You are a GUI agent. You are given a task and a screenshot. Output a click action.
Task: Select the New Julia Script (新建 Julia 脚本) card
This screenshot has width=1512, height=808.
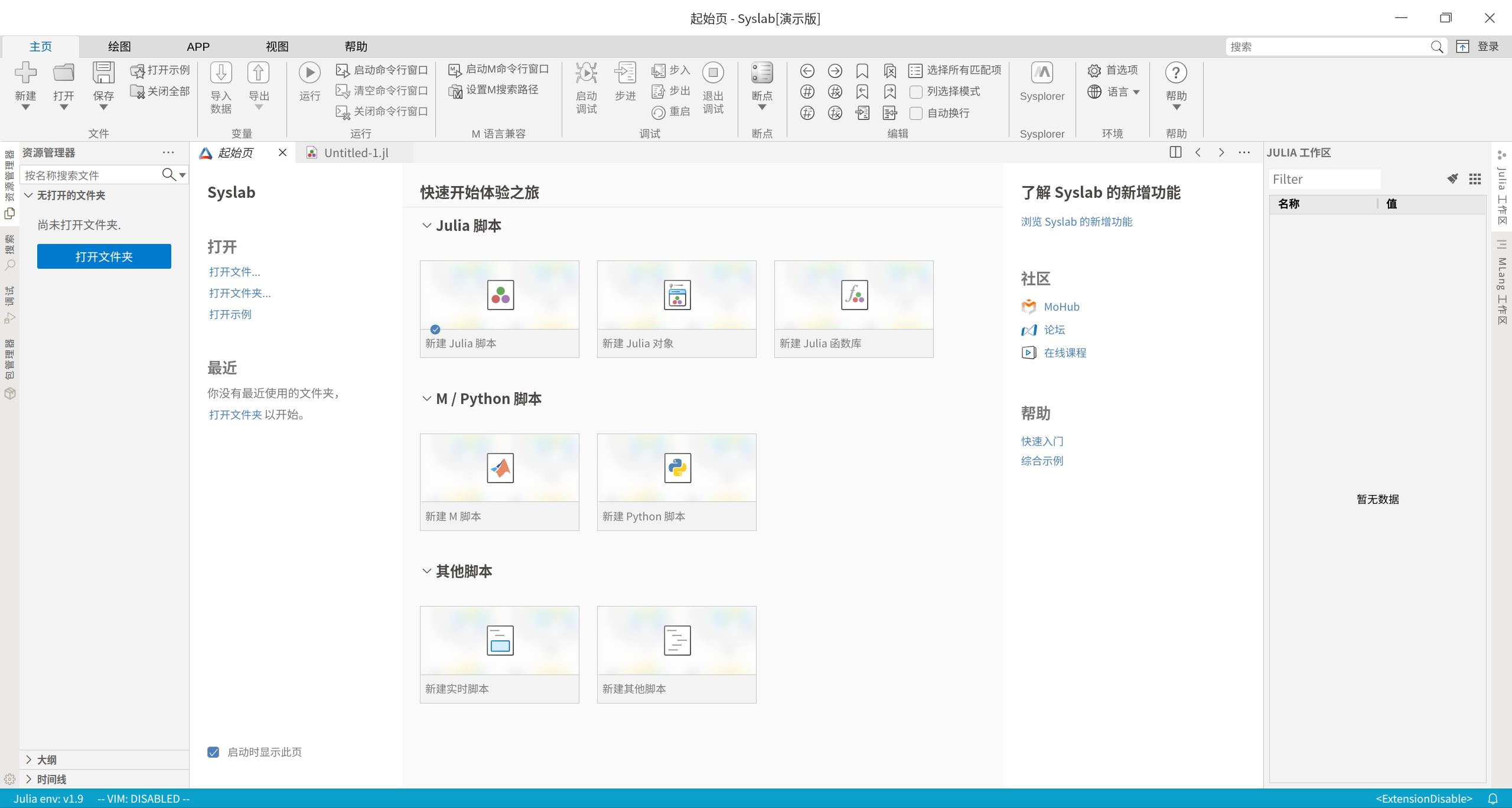click(499, 309)
